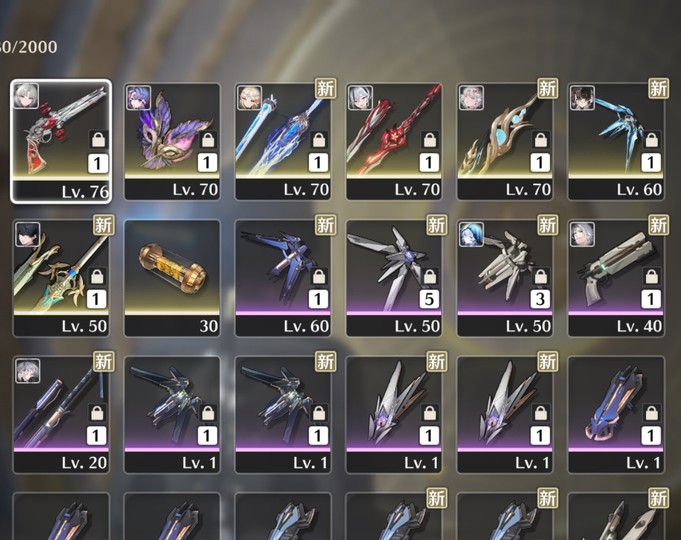Click the rank 5 badge on silver star weapon
The image size is (681, 540).
point(429,299)
